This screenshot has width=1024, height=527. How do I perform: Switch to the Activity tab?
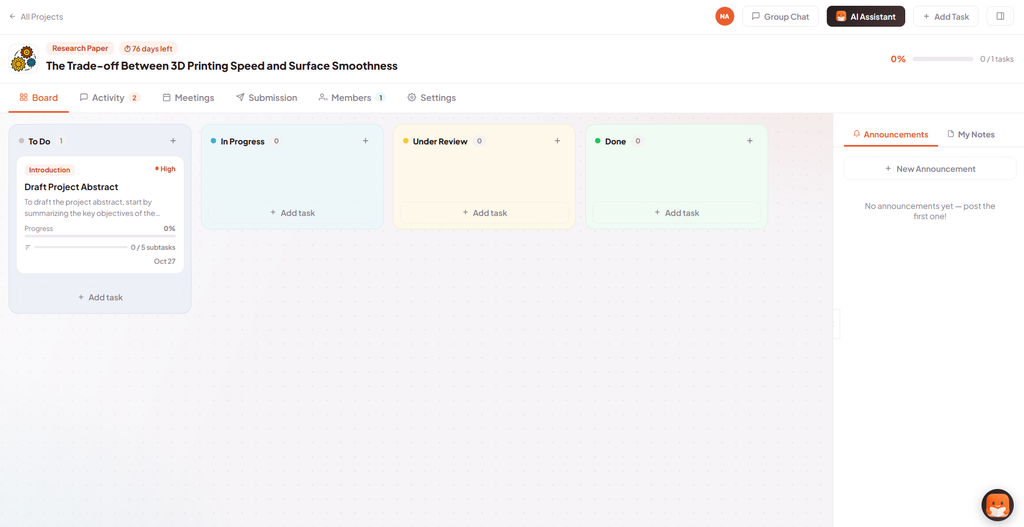tap(109, 98)
